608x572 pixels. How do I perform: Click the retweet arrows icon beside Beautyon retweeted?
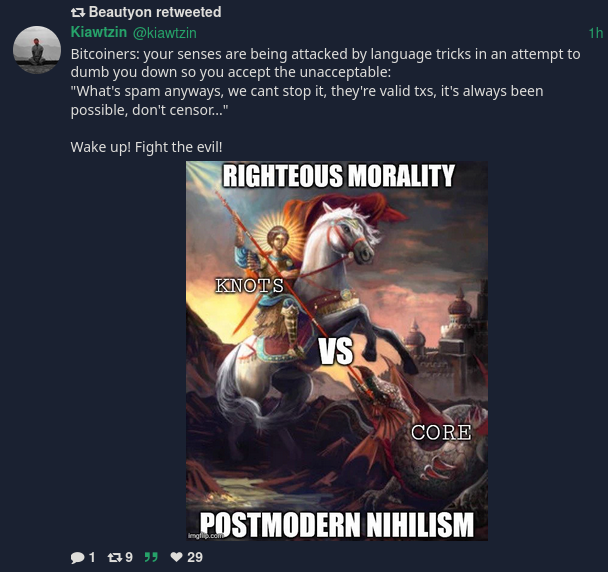pos(78,13)
